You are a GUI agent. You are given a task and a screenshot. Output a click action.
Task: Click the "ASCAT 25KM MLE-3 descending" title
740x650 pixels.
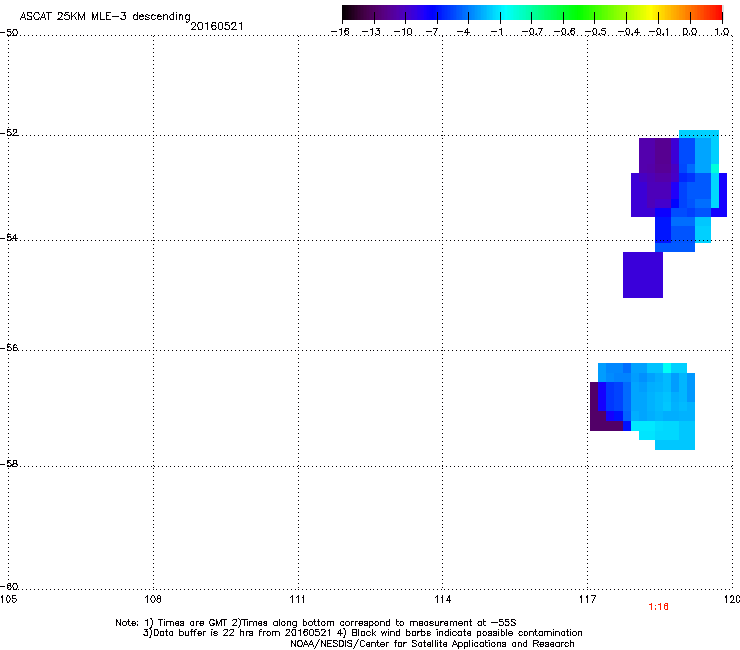tap(105, 16)
